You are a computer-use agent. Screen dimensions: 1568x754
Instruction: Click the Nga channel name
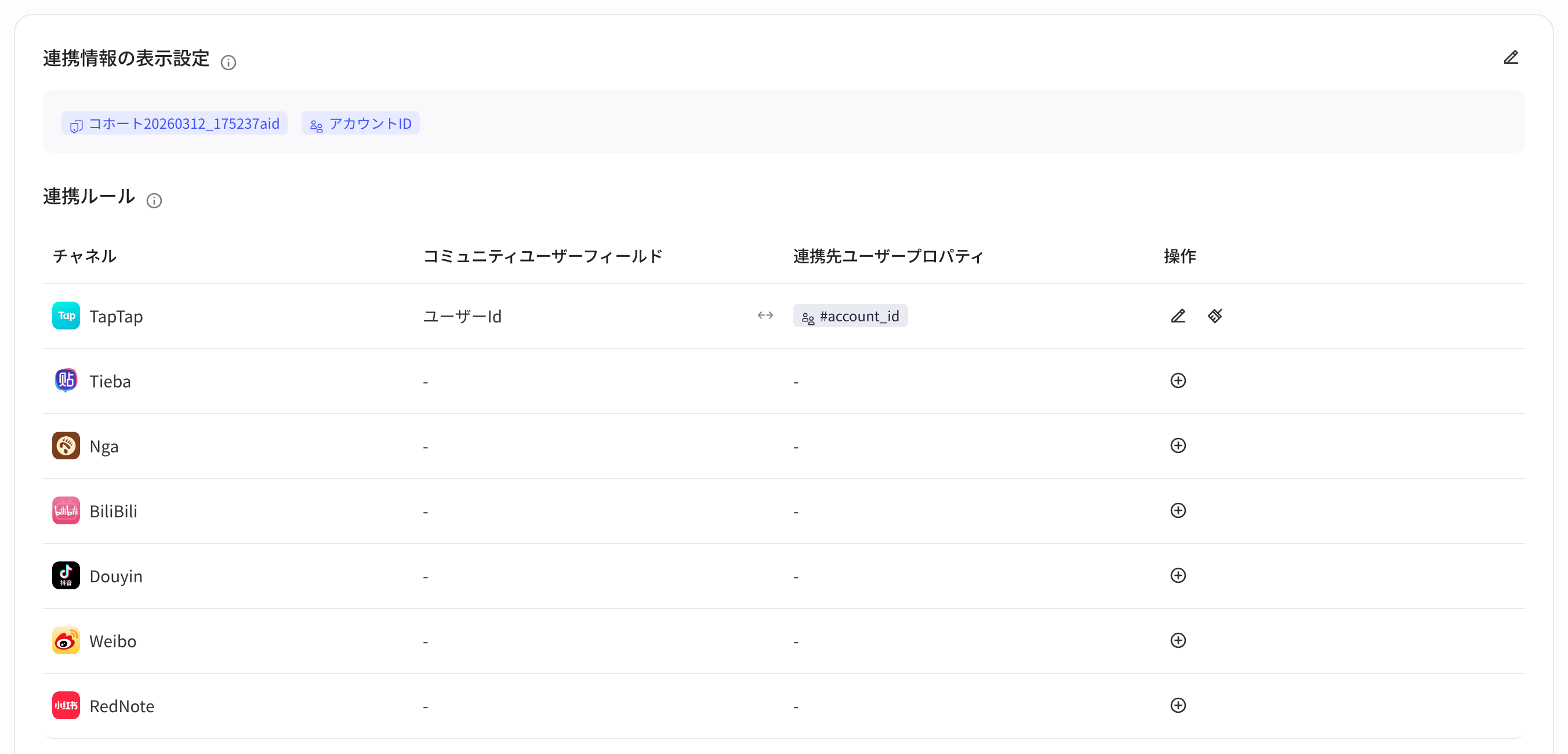[104, 447]
